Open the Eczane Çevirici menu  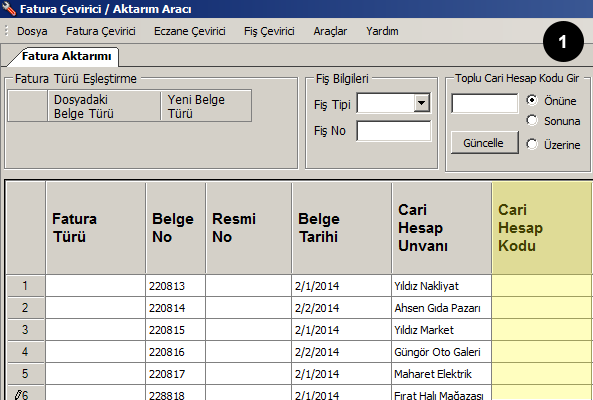click(x=189, y=31)
